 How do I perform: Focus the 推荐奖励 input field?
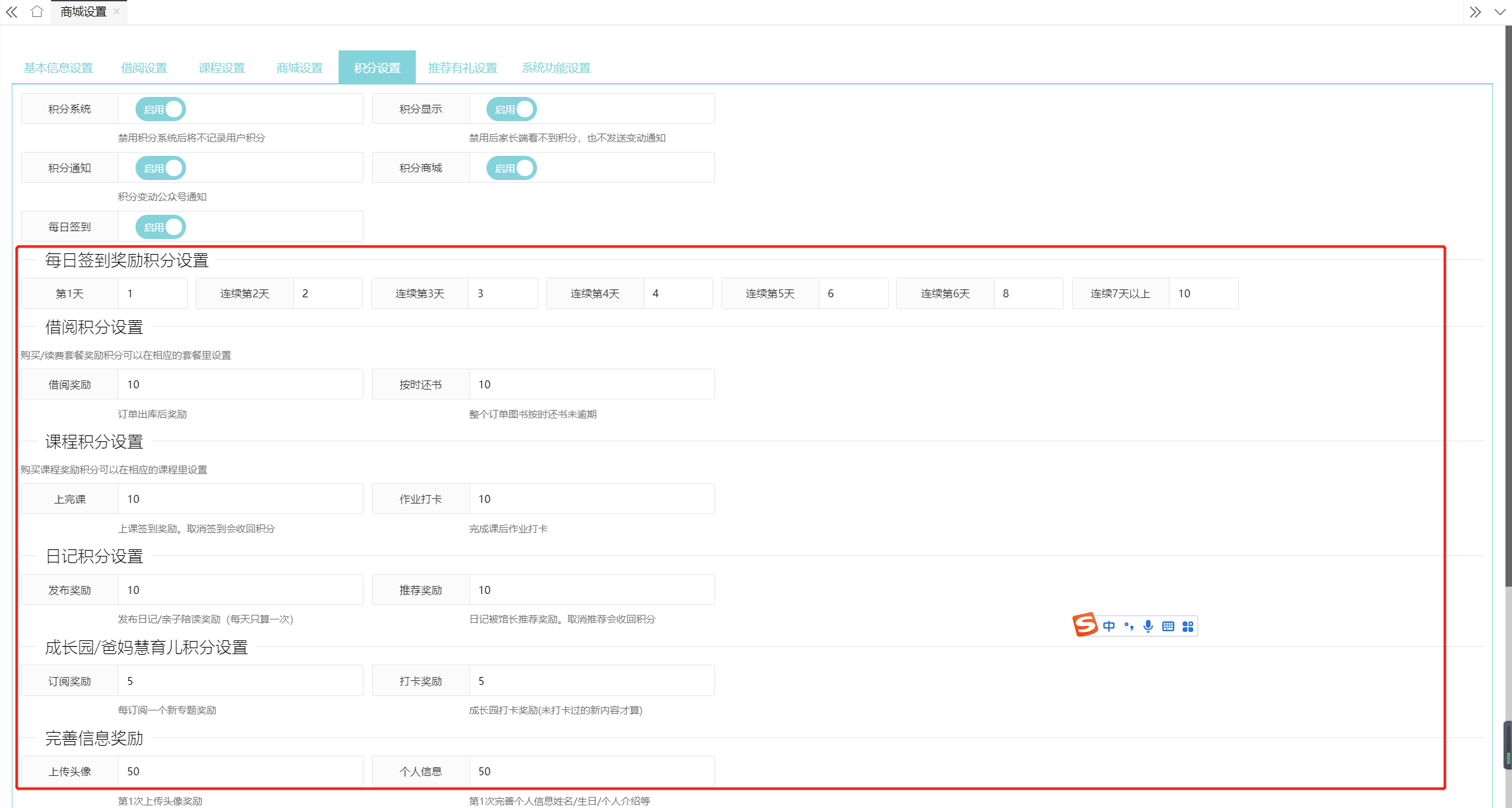click(592, 590)
